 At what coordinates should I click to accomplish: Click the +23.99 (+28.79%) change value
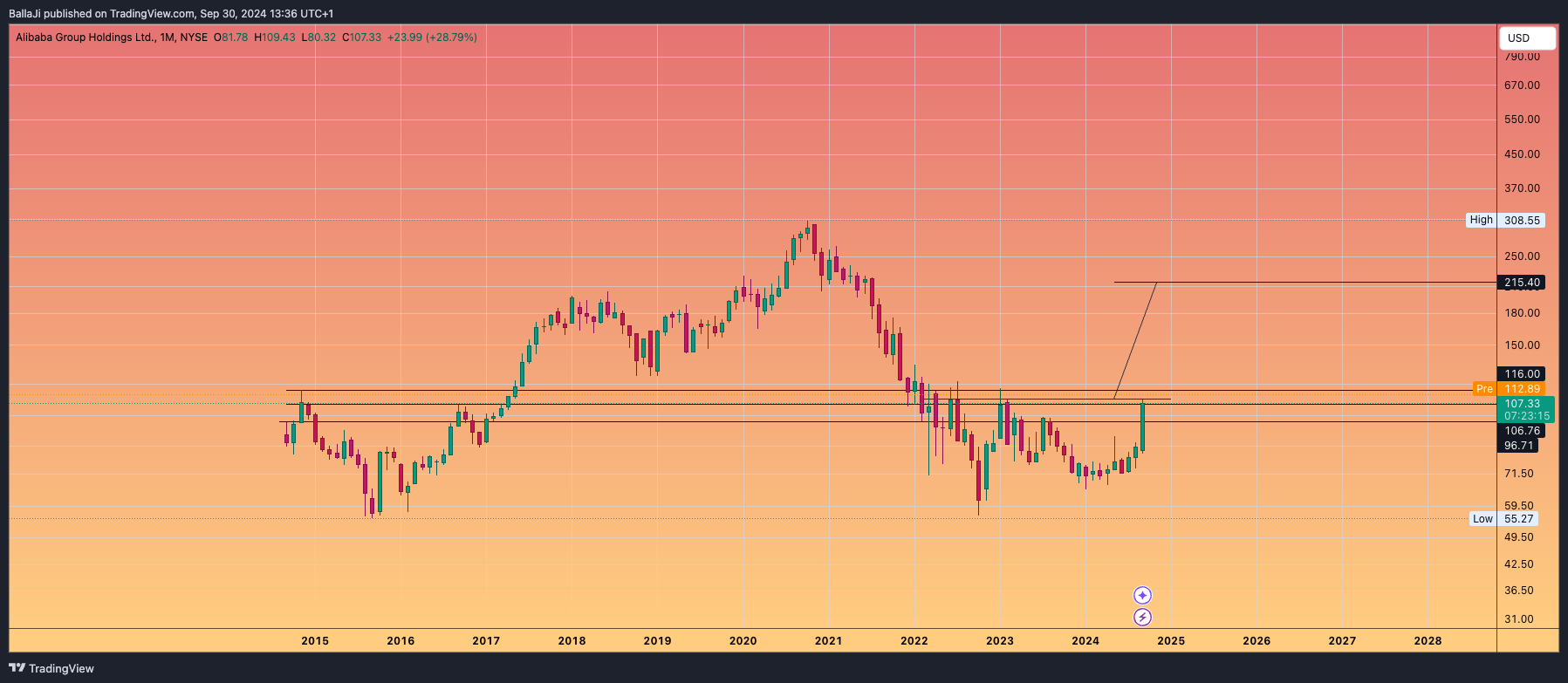(x=432, y=38)
